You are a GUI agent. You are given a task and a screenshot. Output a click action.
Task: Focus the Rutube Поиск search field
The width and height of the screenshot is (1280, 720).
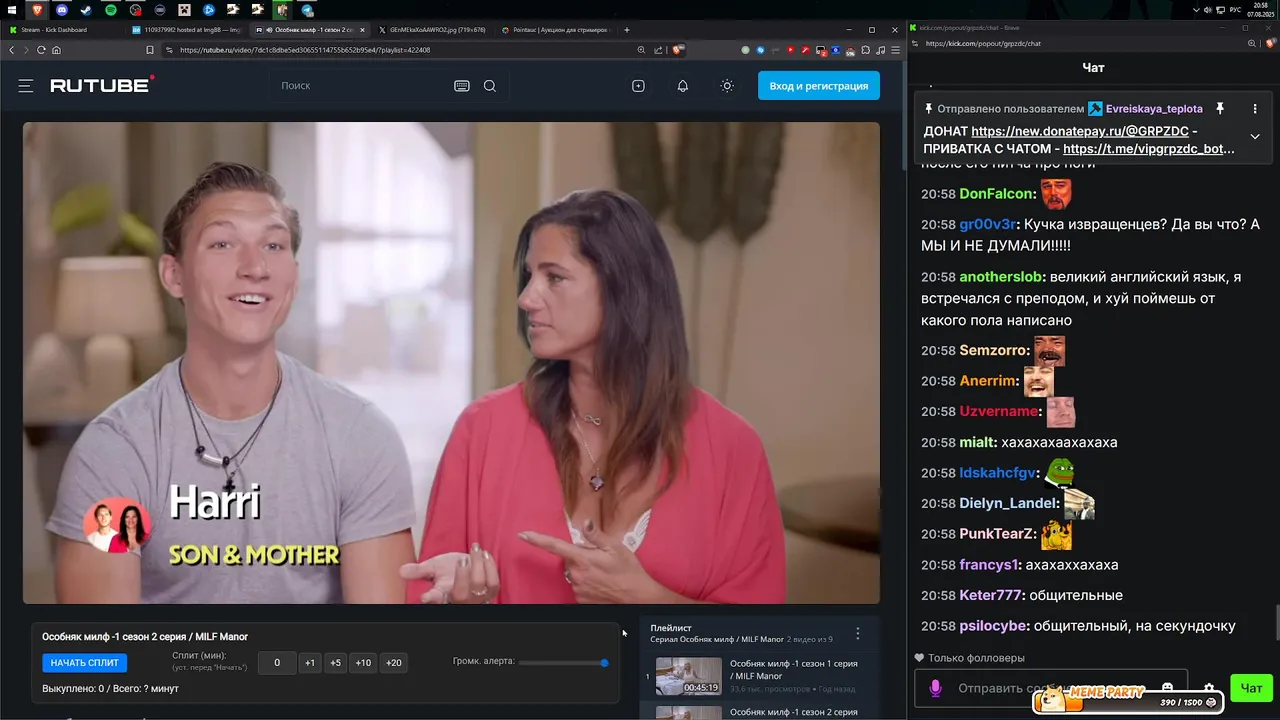click(360, 86)
